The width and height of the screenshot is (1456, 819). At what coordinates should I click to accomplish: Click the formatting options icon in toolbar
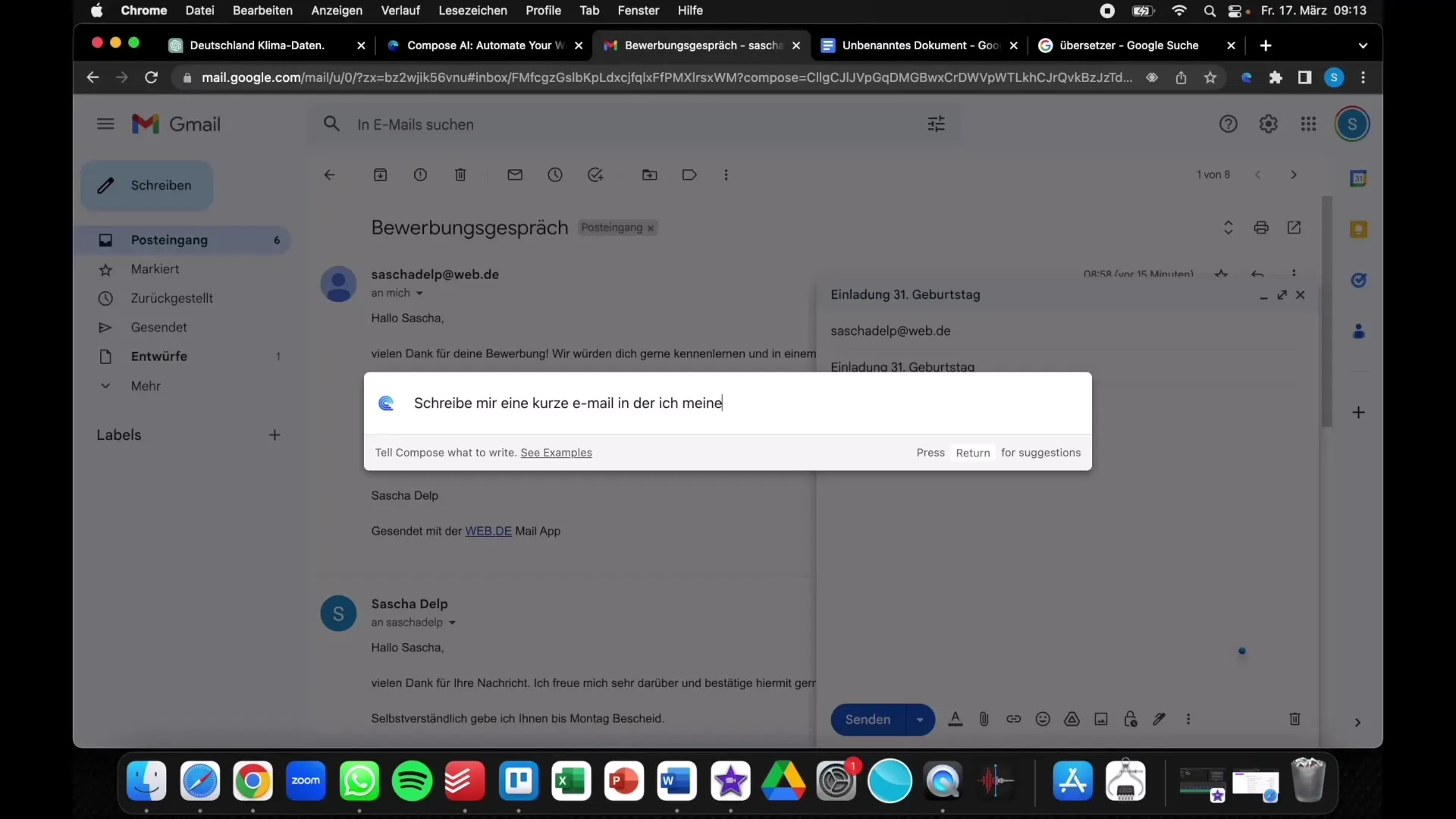click(953, 719)
